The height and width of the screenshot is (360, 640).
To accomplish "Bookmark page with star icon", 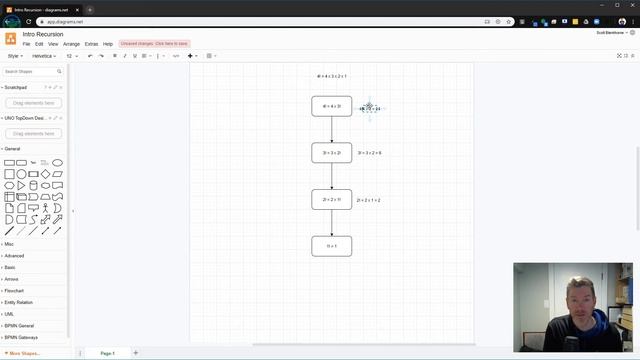I will (x=509, y=22).
